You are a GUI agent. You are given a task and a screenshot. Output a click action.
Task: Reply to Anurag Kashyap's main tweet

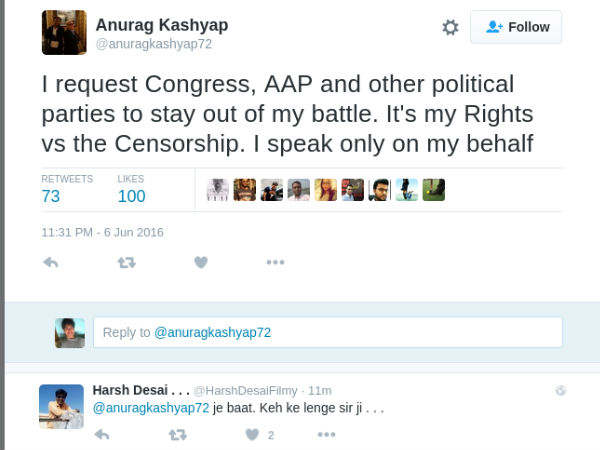coord(50,262)
